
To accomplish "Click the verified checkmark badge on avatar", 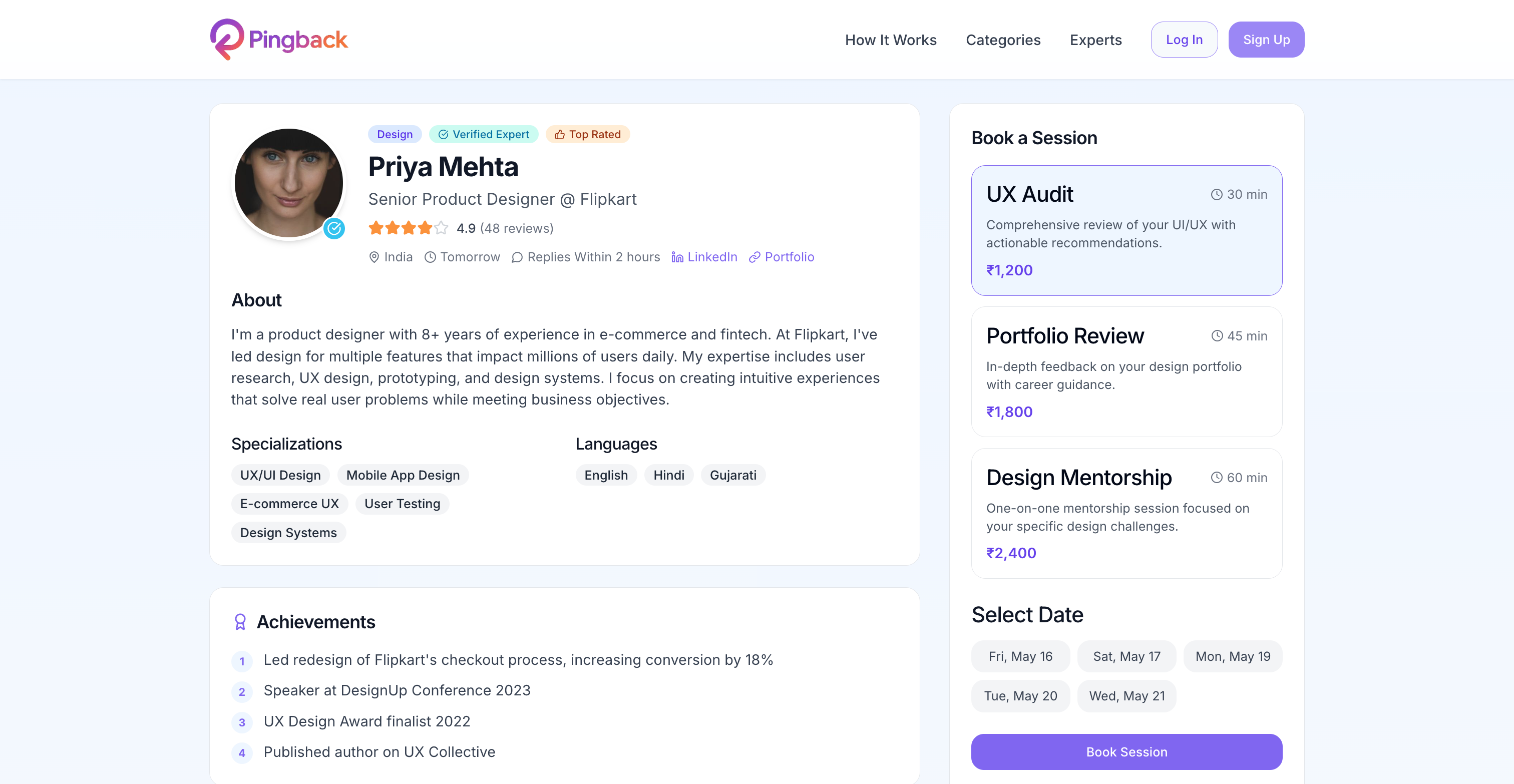I will click(x=334, y=228).
